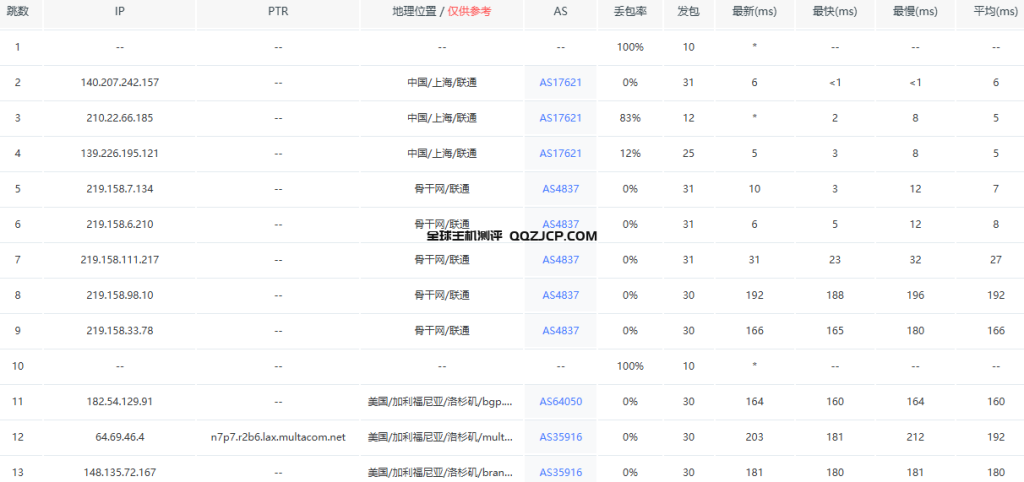Click the 83% packet loss value
This screenshot has height=482, width=1024.
pos(630,118)
